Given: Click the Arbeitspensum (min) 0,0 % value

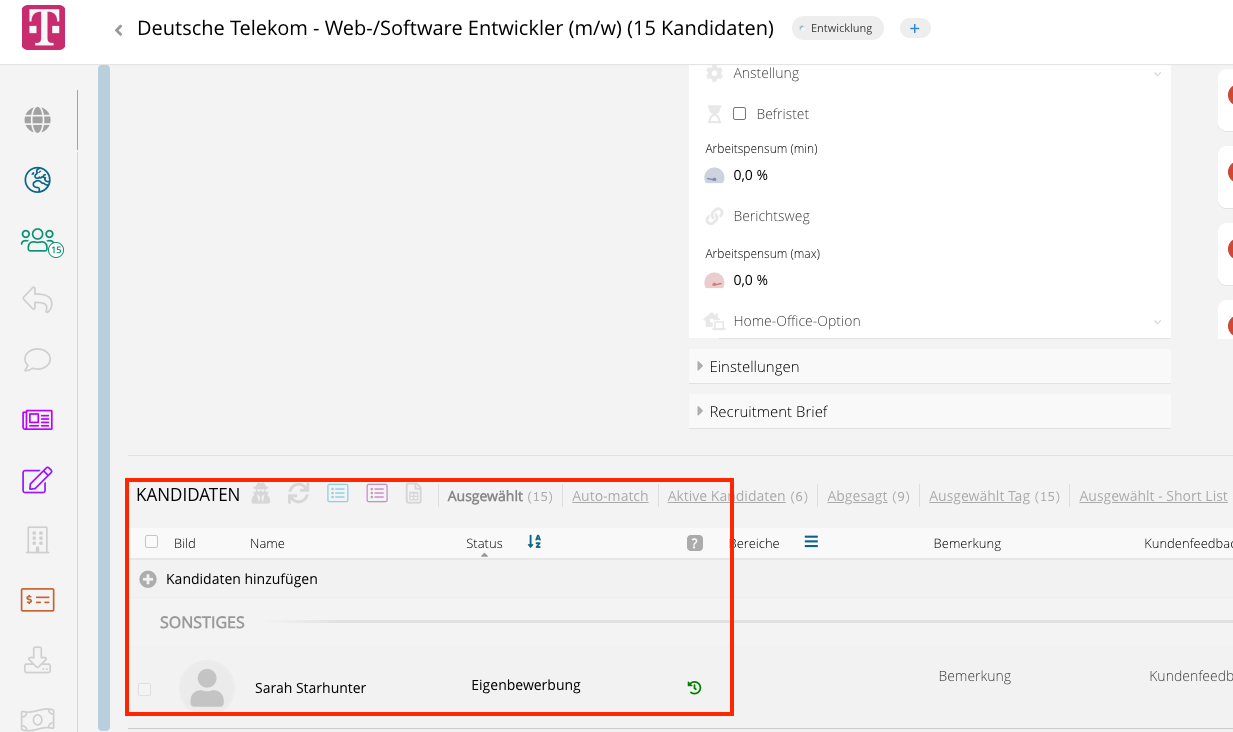Looking at the screenshot, I should [x=750, y=175].
